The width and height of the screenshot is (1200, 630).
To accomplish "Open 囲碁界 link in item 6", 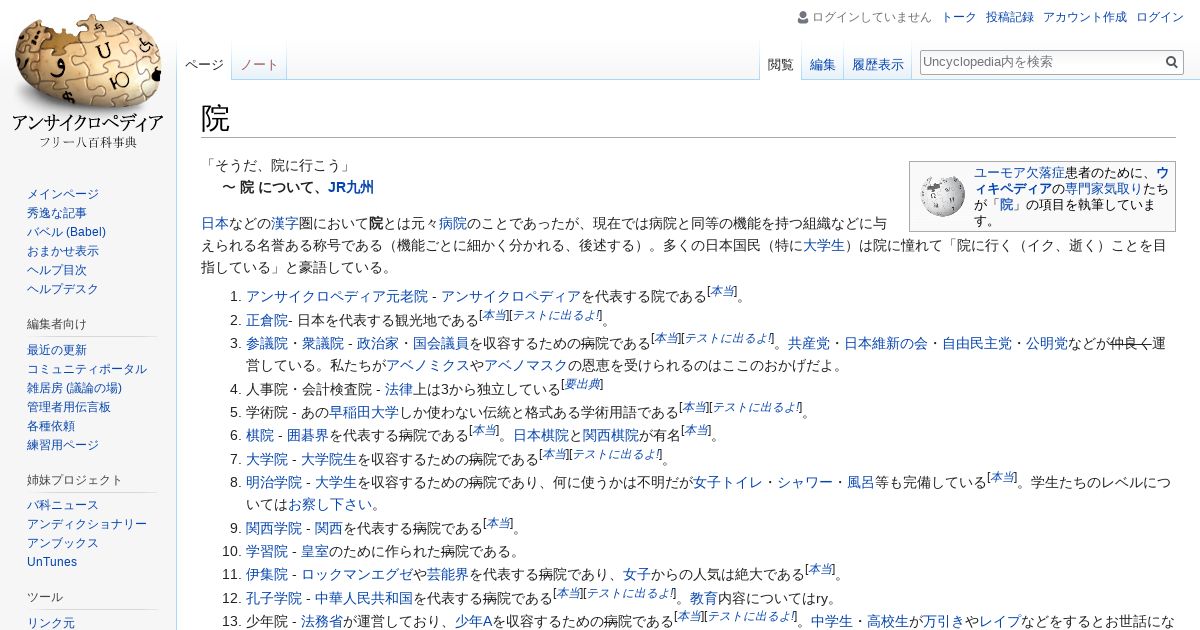I will 308,435.
